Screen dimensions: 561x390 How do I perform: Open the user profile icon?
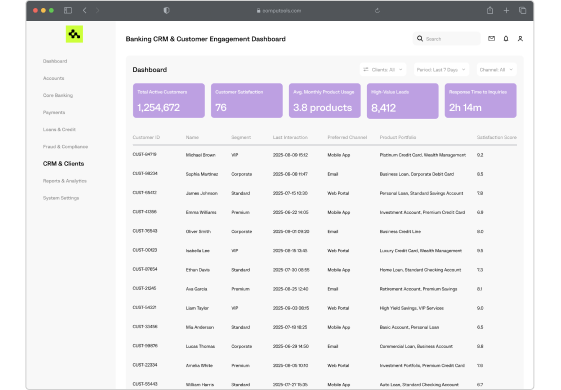pyautogui.click(x=520, y=39)
